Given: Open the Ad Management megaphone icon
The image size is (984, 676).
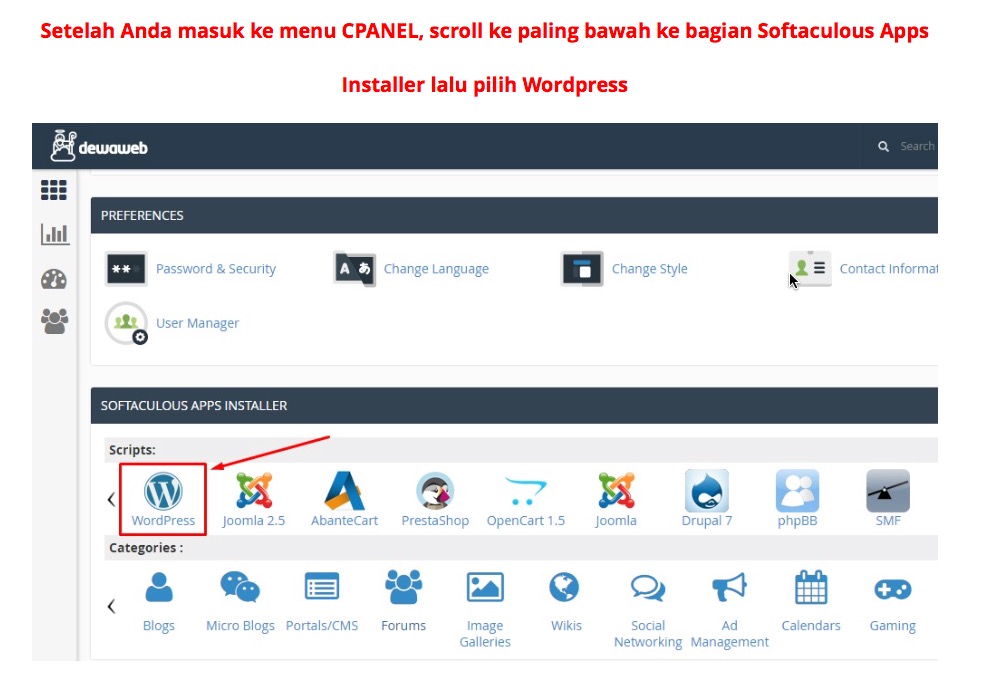Looking at the screenshot, I should coord(729,587).
